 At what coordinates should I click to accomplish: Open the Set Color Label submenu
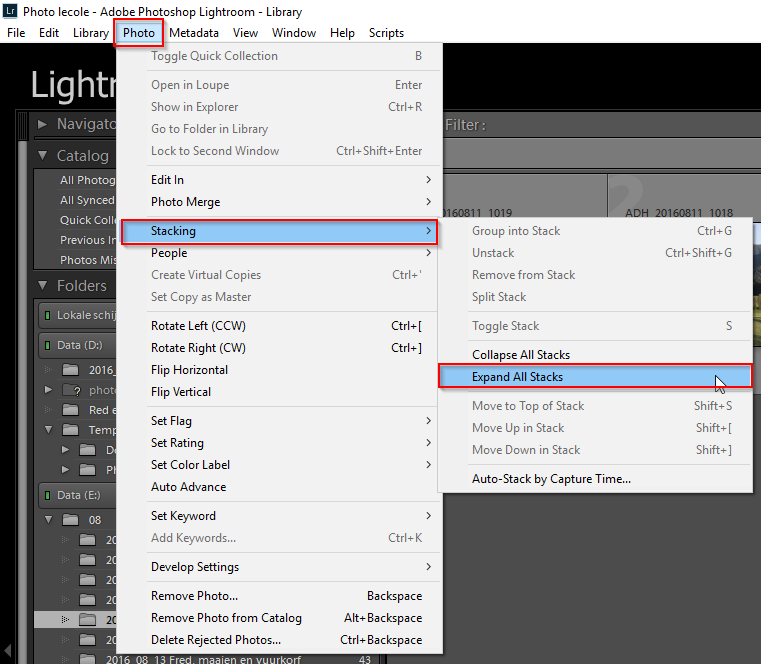190,465
